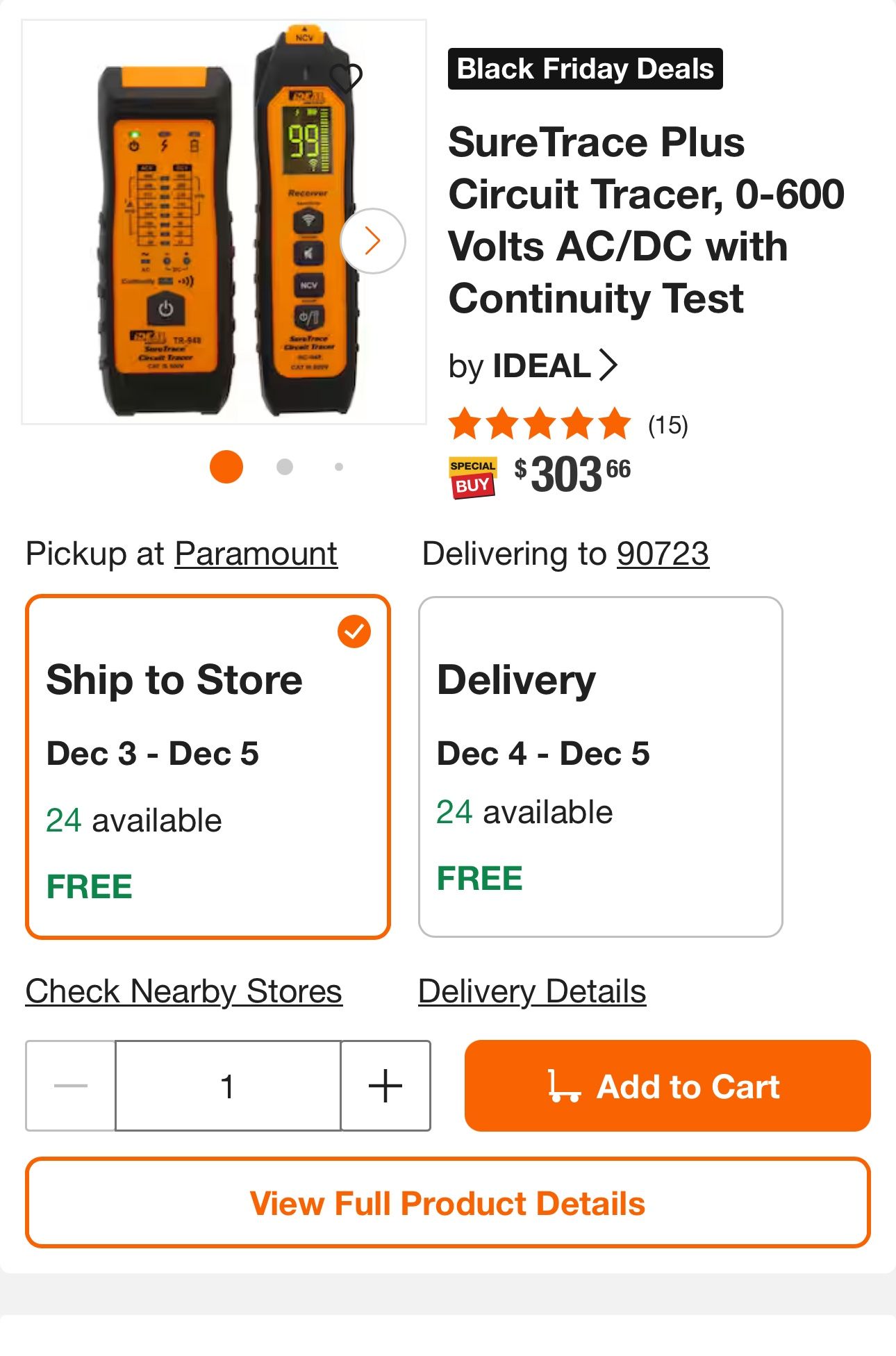Tap the heart favorite icon on product image
The height and width of the screenshot is (1356, 896).
coord(345,78)
